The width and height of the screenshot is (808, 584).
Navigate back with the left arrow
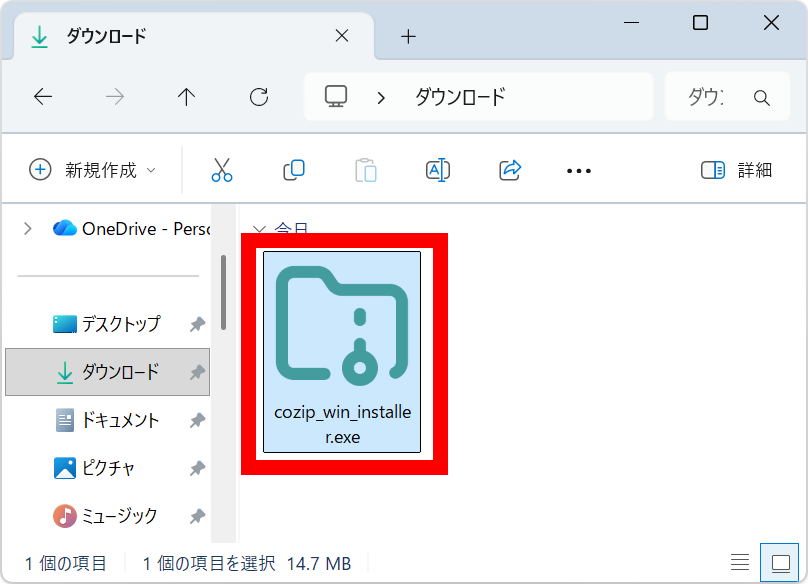click(x=43, y=97)
